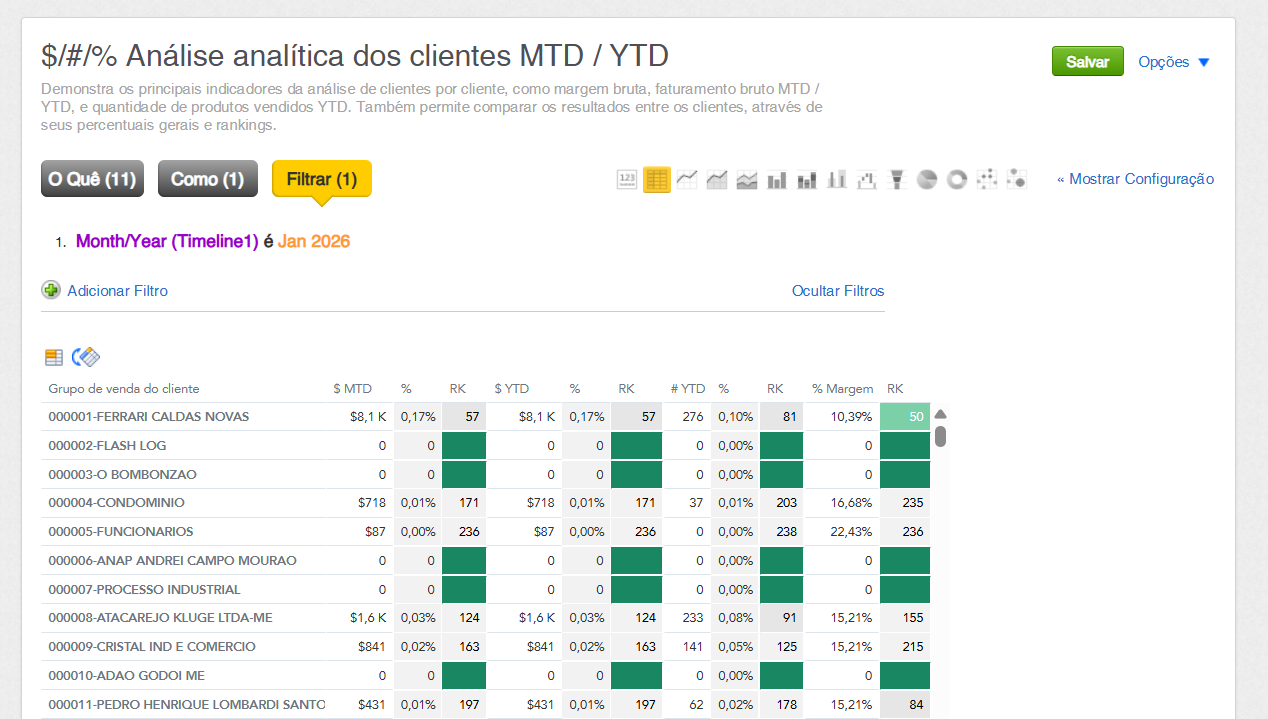Image resolution: width=1268 pixels, height=719 pixels.
Task: Switch to stacked area chart view
Action: 747,180
